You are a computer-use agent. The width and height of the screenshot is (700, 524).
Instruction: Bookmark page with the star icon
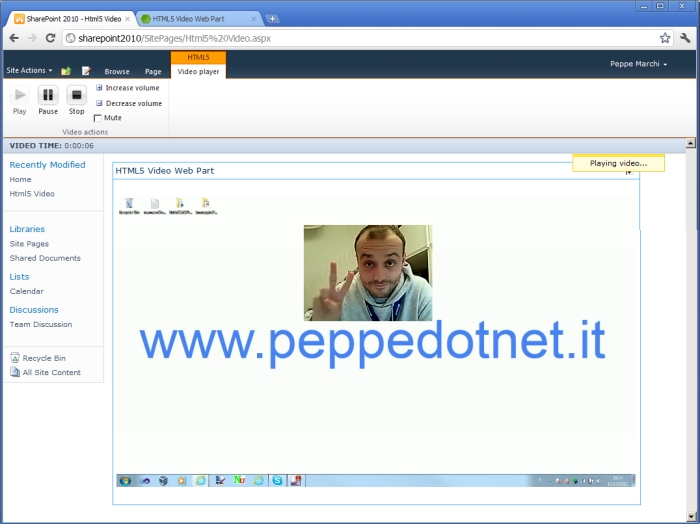coord(665,38)
